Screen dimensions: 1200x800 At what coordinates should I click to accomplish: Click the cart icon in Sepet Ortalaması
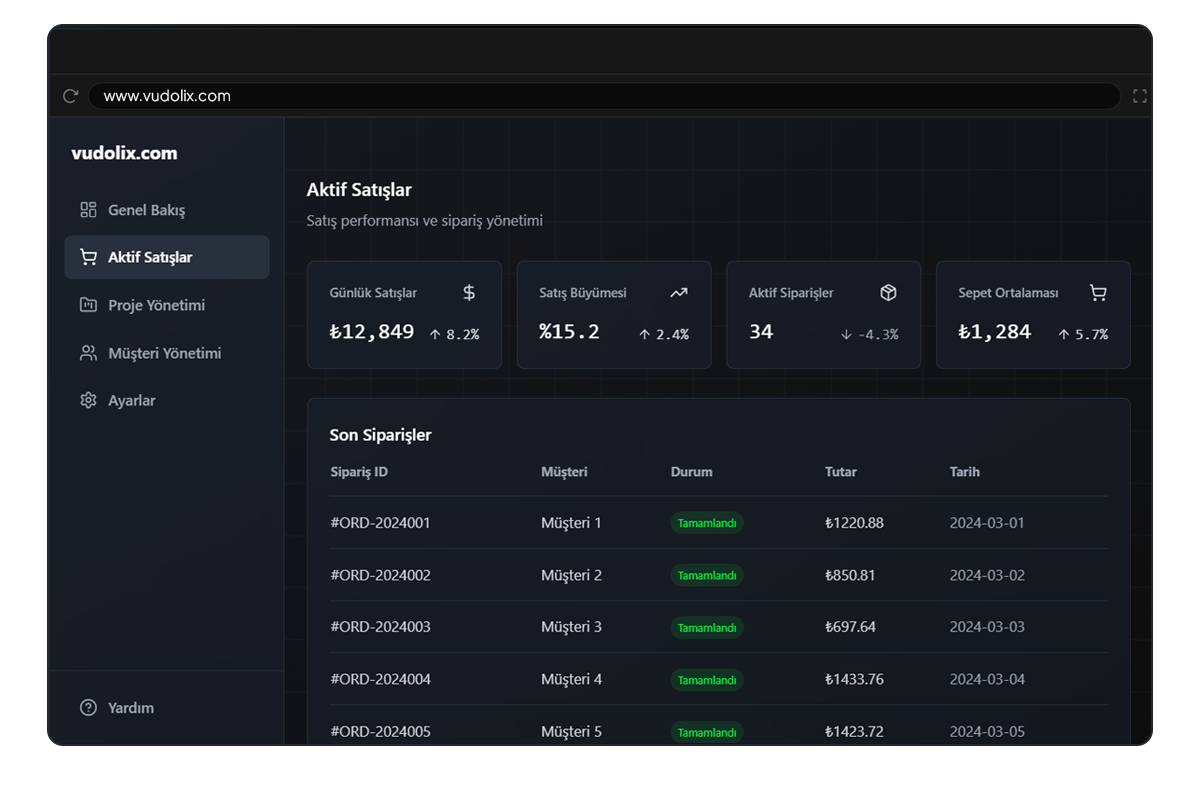(x=1098, y=293)
